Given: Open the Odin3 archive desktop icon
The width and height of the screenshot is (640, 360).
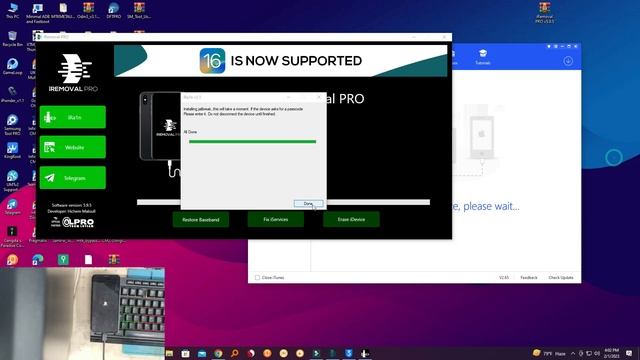Looking at the screenshot, I should [x=88, y=11].
